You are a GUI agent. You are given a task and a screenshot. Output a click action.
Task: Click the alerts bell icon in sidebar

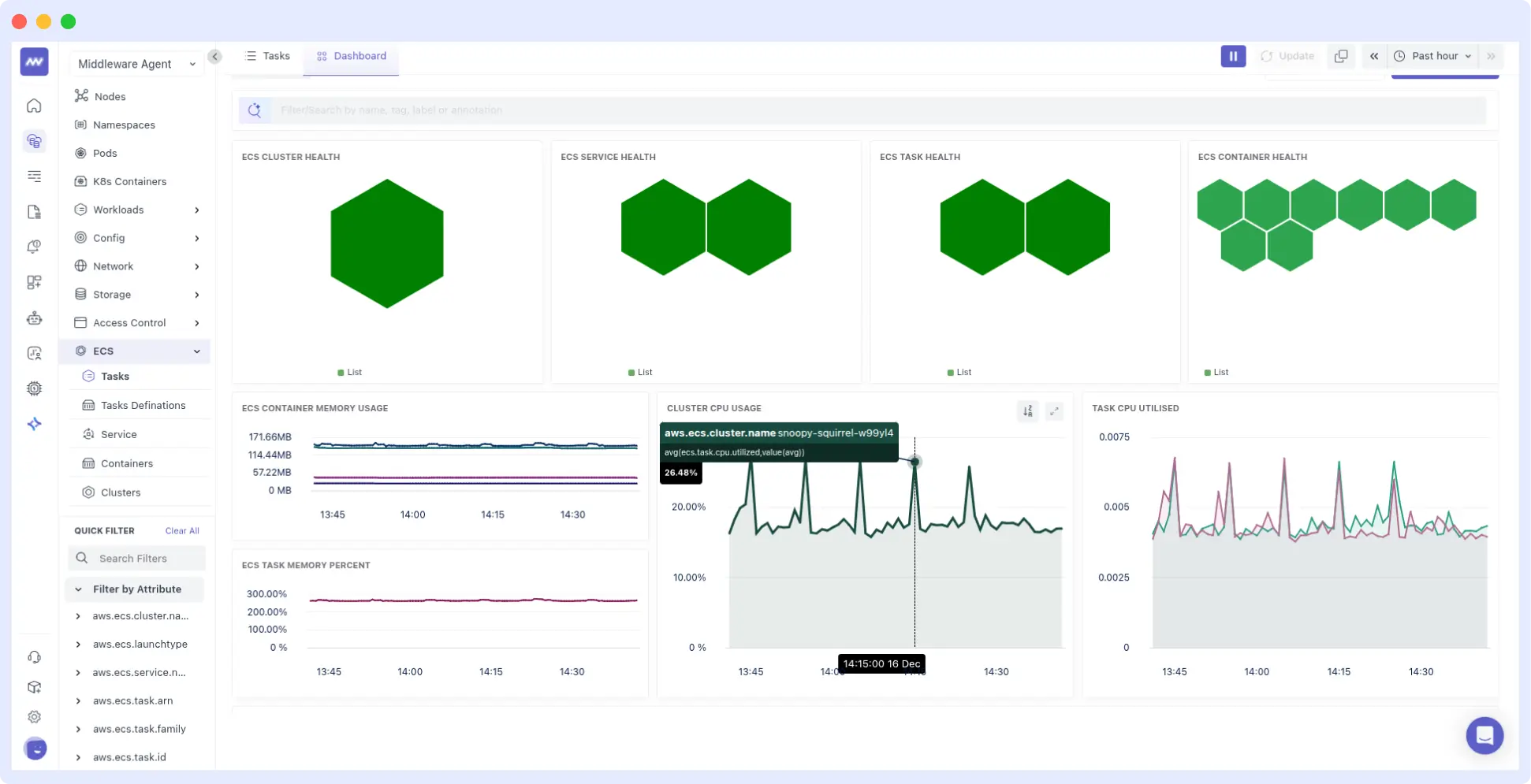click(35, 247)
